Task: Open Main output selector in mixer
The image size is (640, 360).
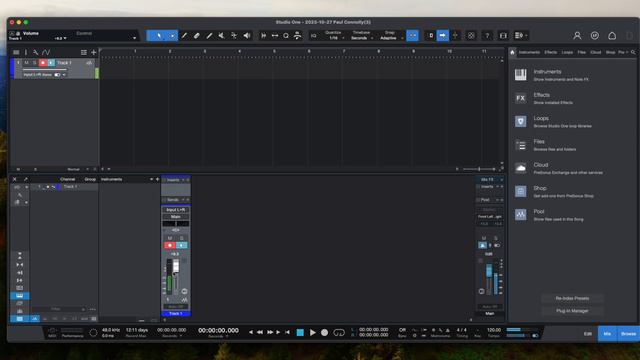Action: [176, 217]
